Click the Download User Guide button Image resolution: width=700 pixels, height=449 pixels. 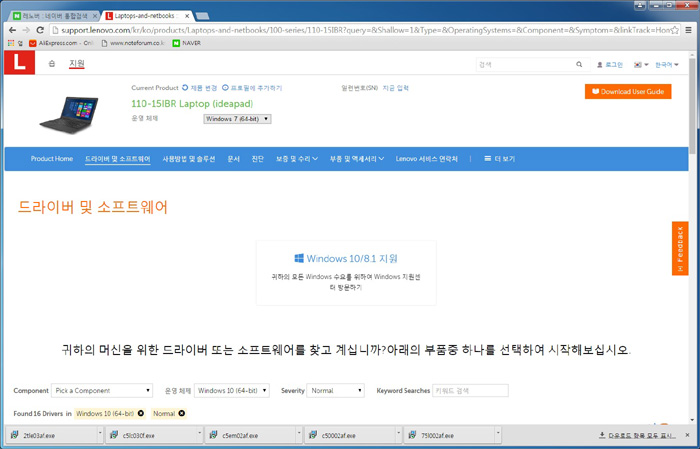pyautogui.click(x=628, y=91)
